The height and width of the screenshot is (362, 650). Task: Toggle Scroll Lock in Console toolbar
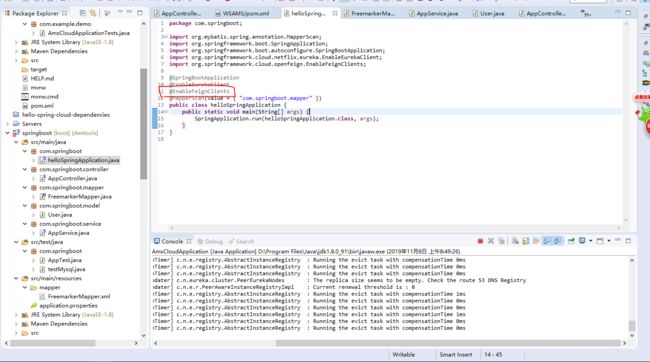click(x=526, y=241)
